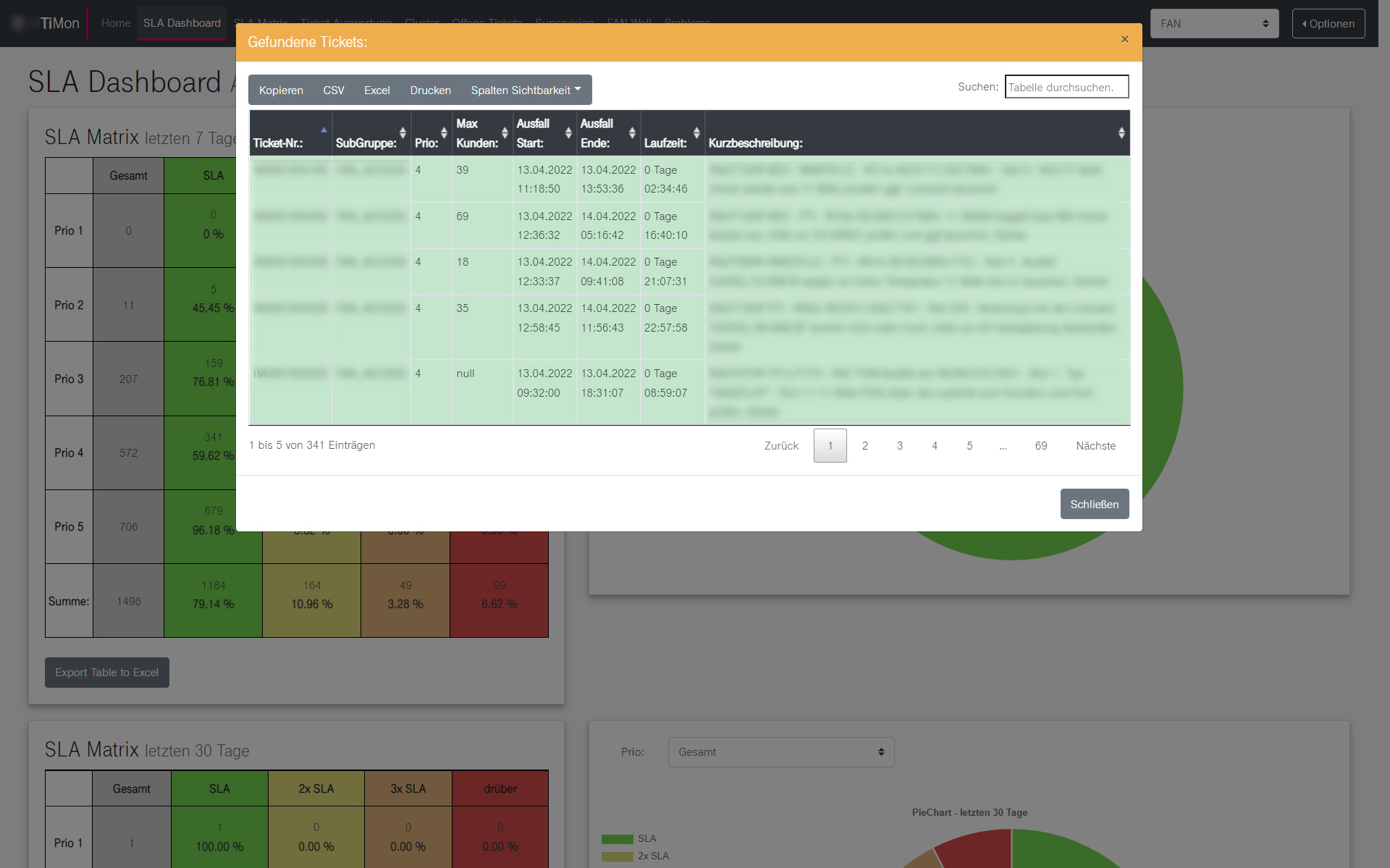Screen dimensions: 1390x868
Task: Sort by Ticket-Nr. column header
Action: (x=290, y=133)
